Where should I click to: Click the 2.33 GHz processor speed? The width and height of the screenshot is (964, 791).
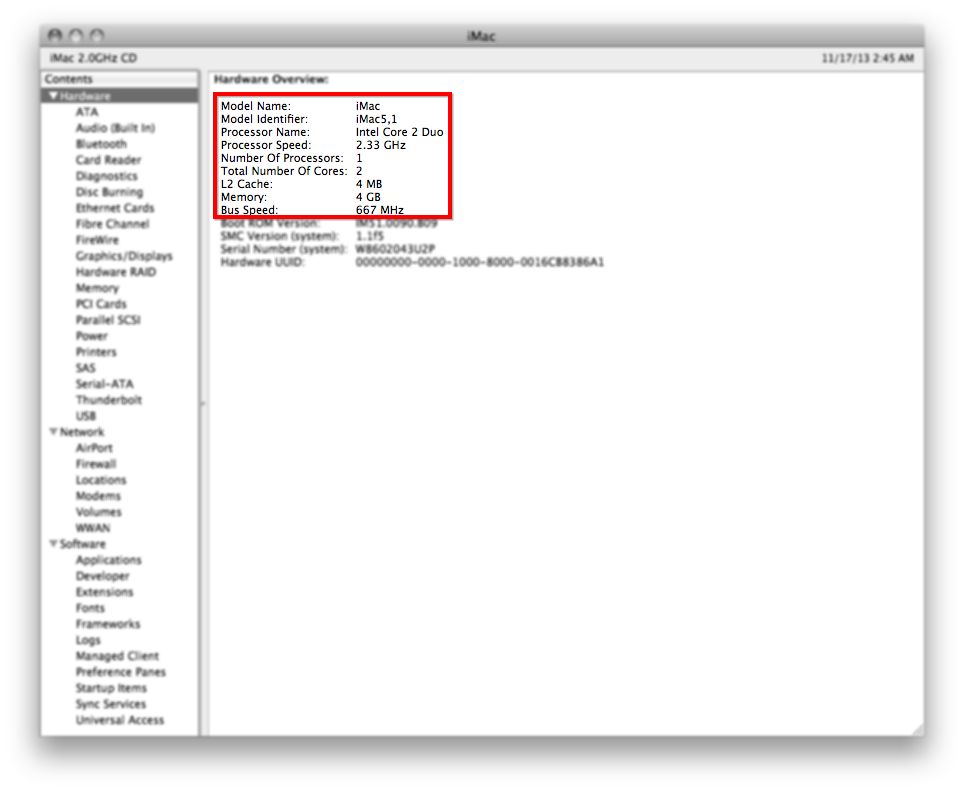tap(381, 144)
